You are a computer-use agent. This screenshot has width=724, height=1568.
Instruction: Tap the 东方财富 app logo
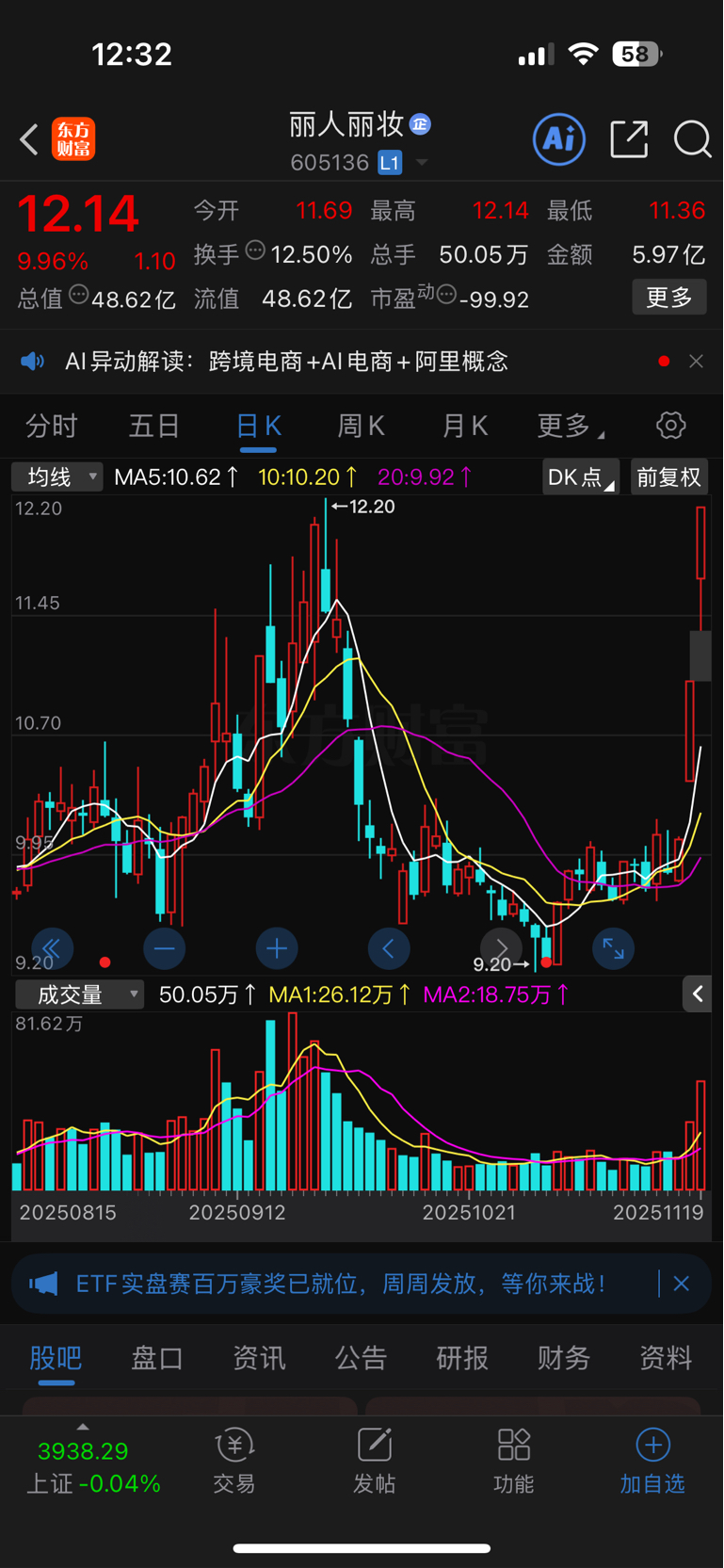pos(73,139)
